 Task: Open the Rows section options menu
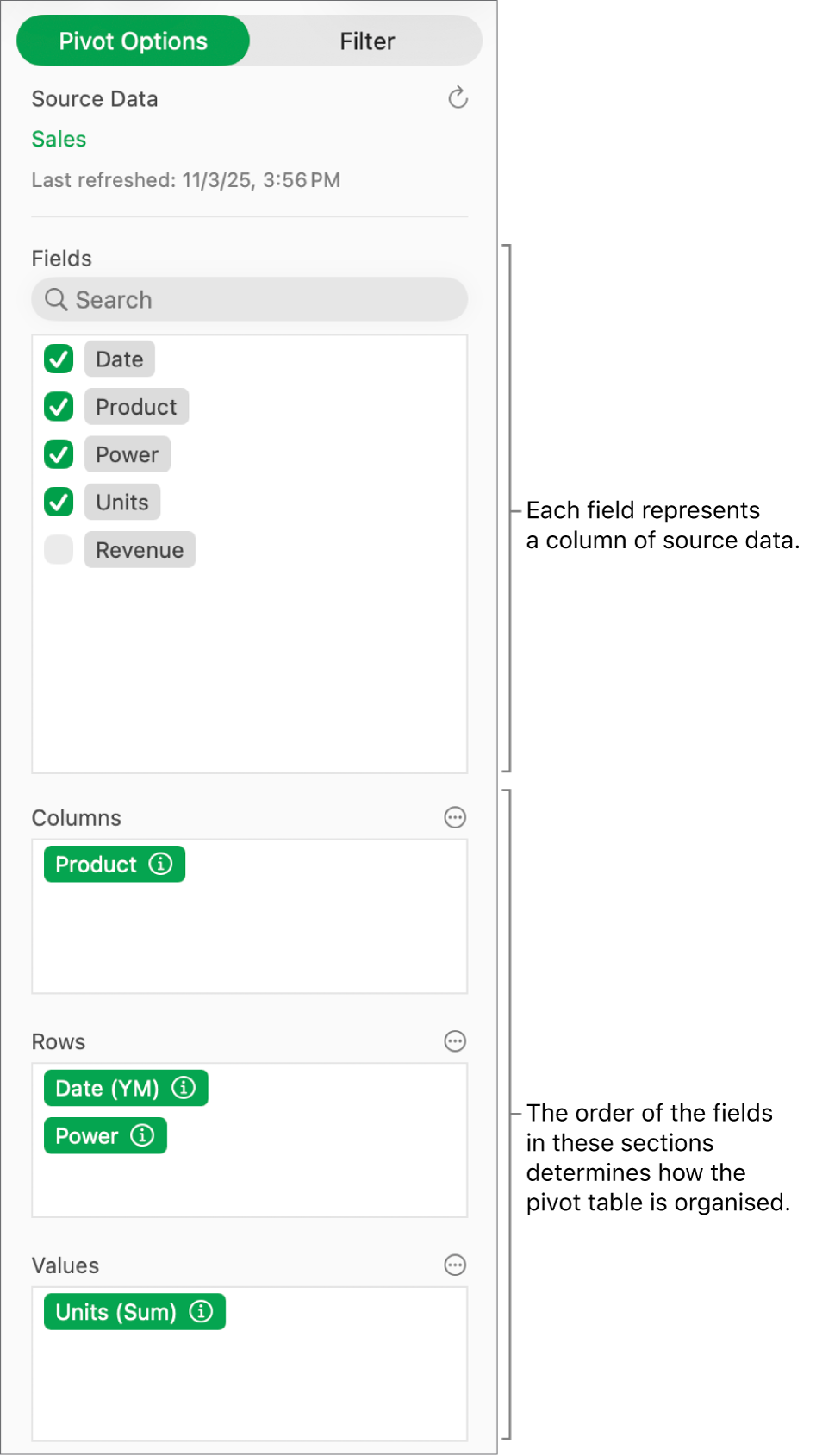point(455,1041)
